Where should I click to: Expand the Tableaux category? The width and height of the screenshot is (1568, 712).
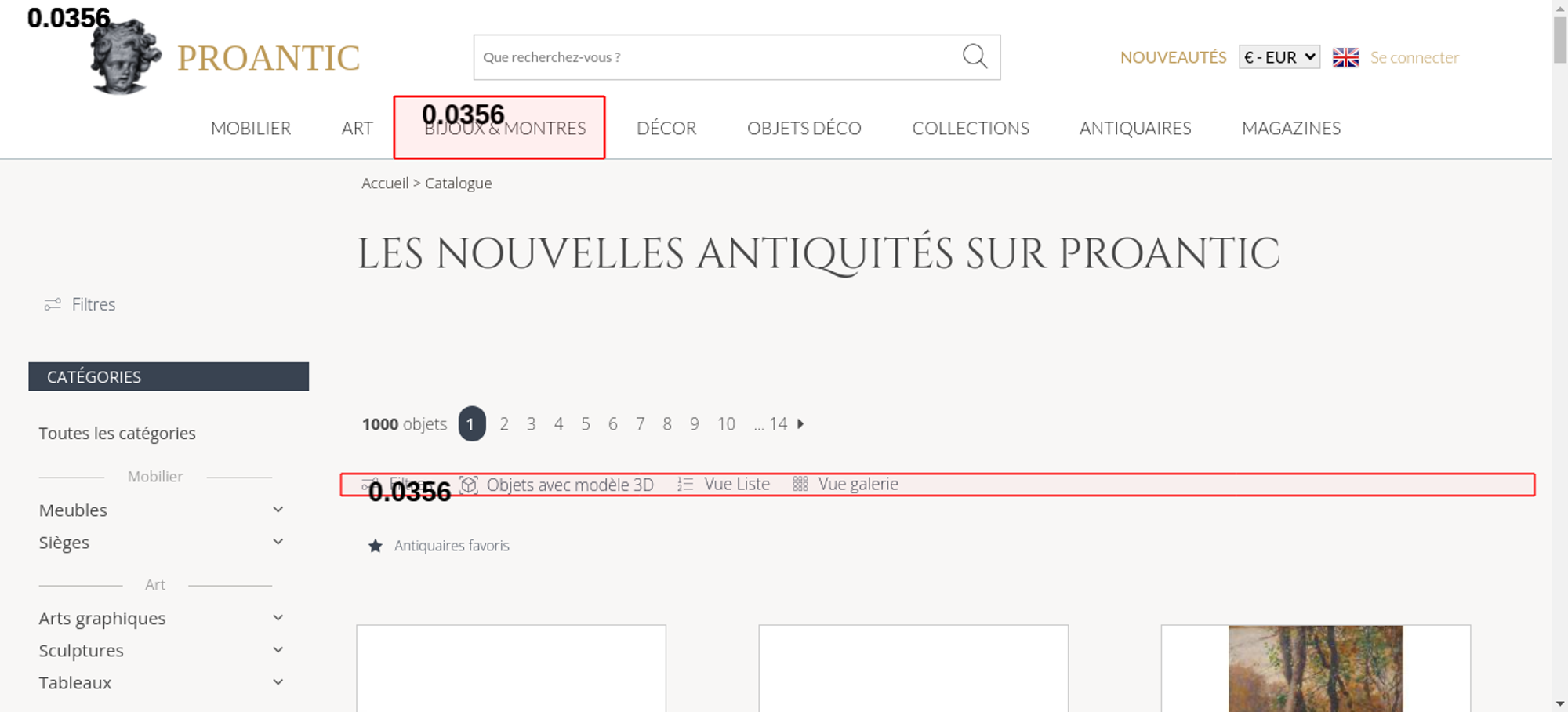278,683
